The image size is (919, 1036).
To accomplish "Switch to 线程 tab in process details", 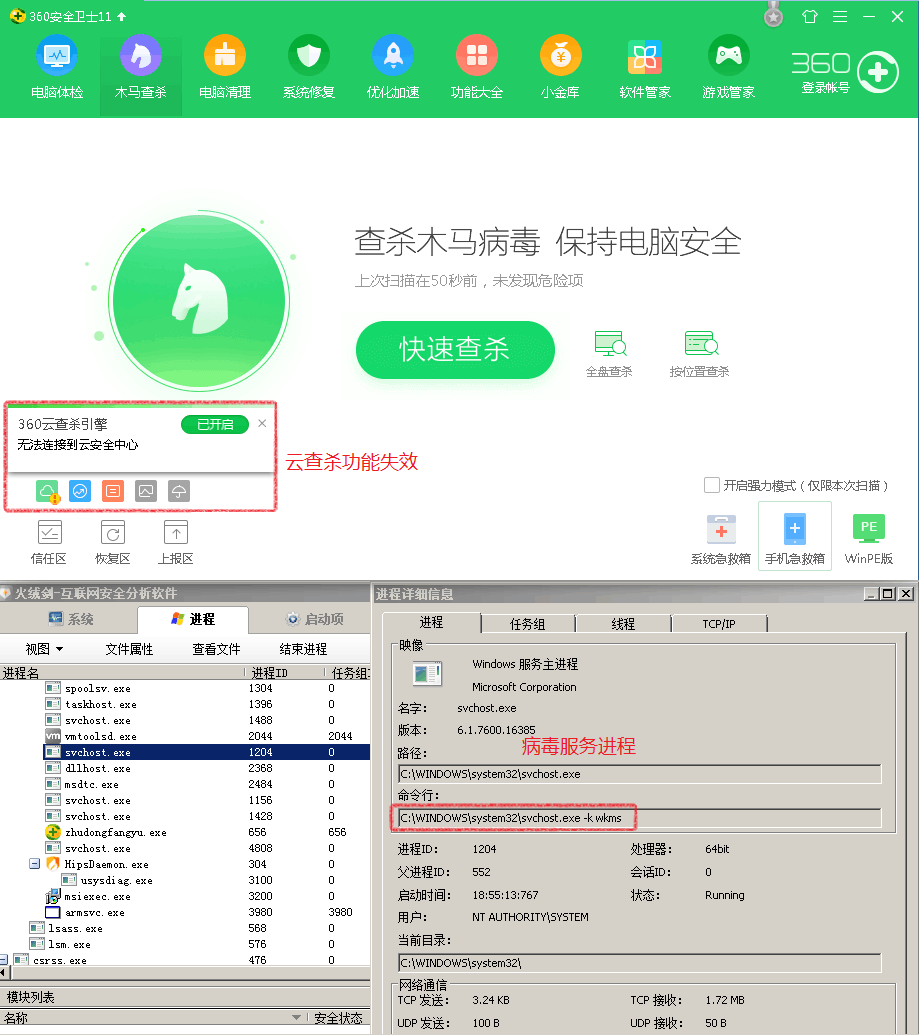I will tap(623, 624).
